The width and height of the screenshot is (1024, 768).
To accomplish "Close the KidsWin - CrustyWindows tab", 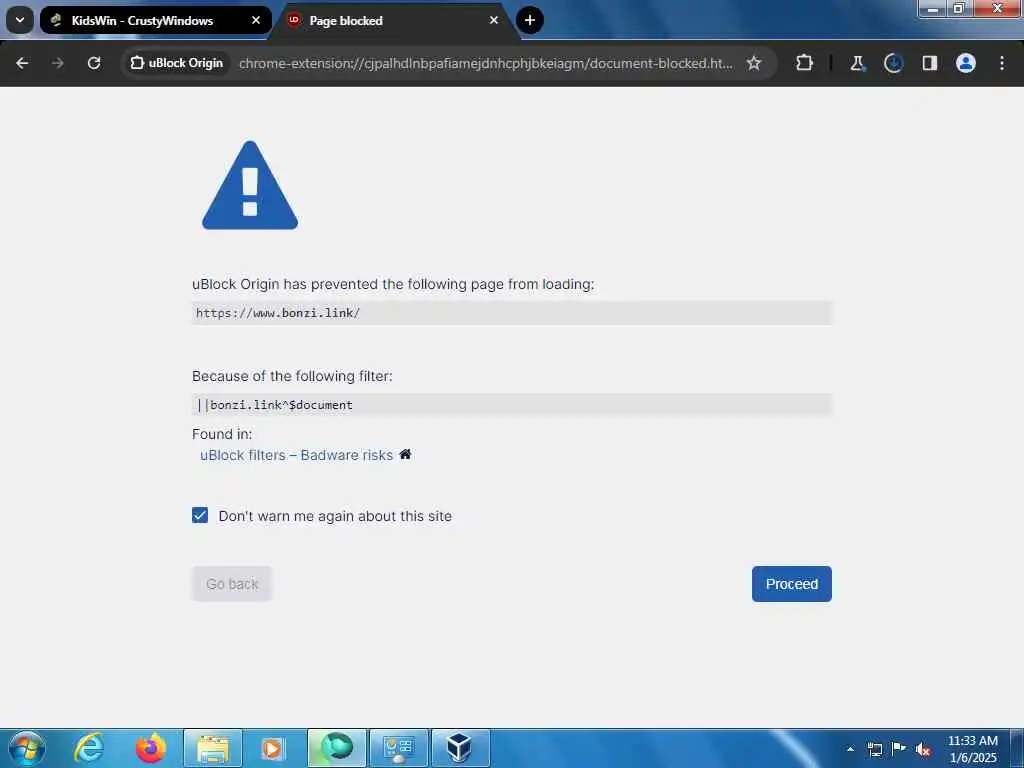I will [256, 20].
